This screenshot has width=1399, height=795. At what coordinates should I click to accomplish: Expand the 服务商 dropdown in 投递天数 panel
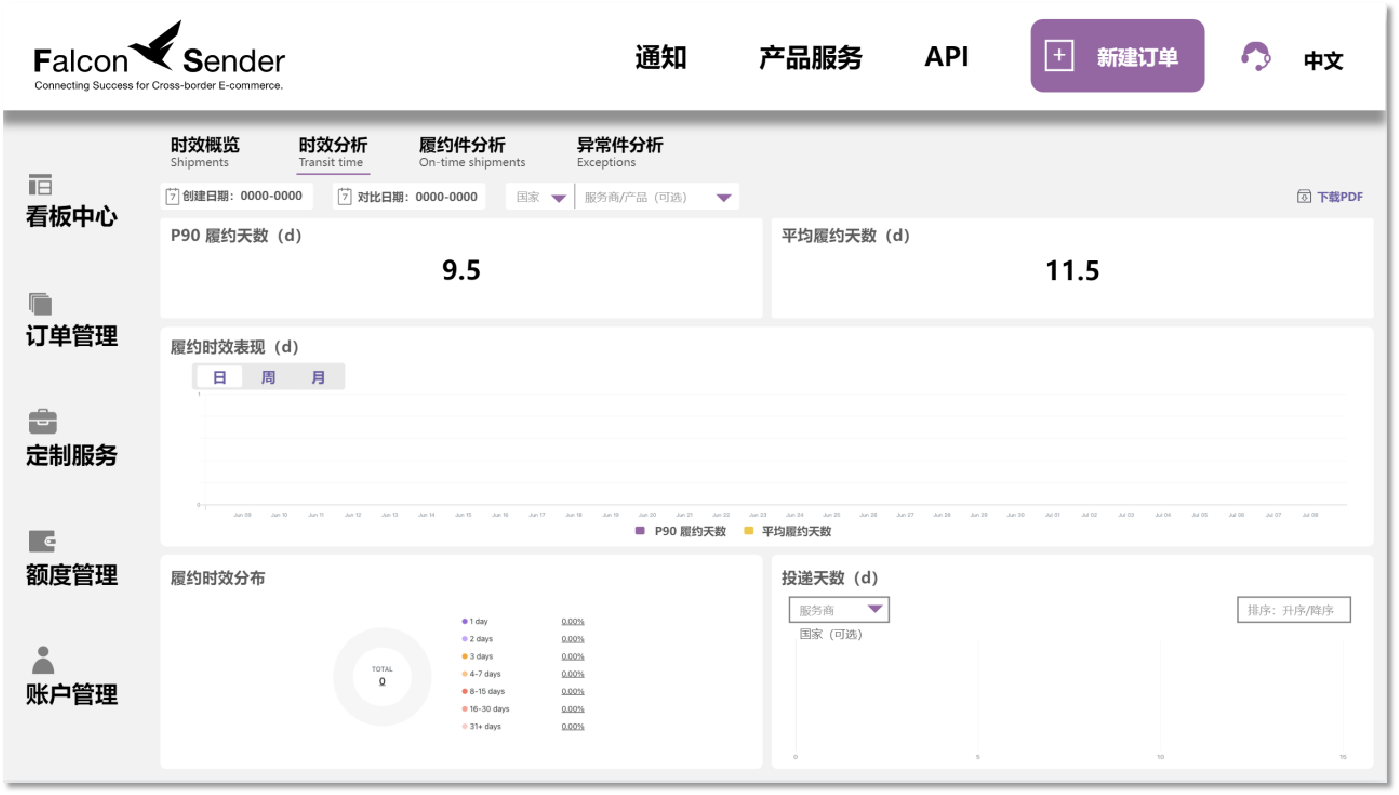874,609
